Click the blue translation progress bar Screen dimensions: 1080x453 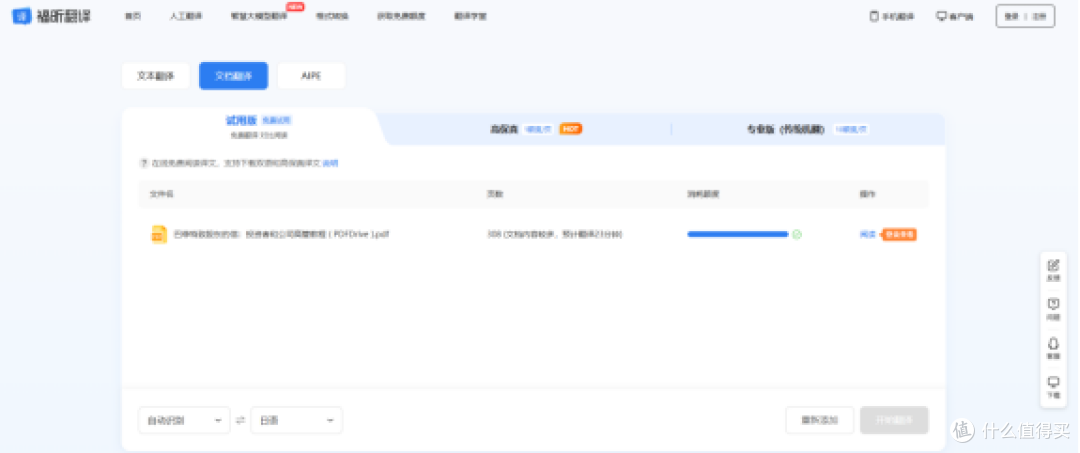[737, 234]
